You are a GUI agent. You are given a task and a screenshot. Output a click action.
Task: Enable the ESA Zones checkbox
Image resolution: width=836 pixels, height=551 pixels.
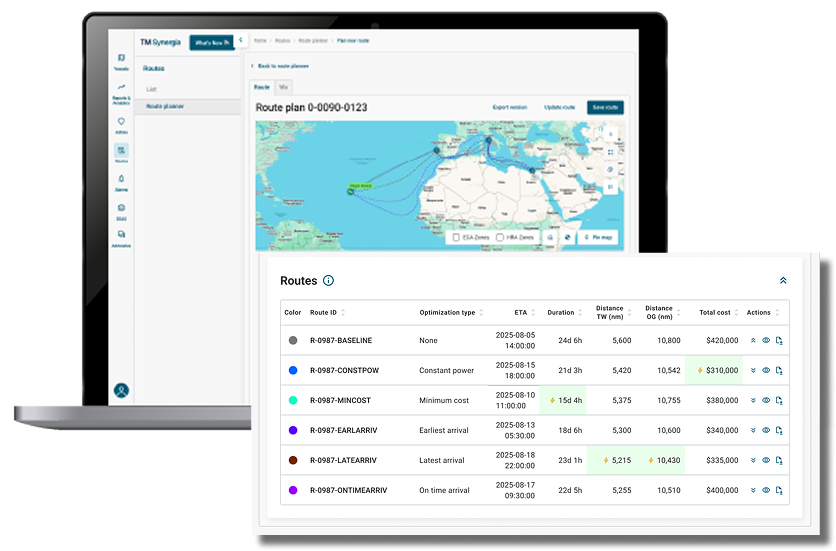coord(456,238)
